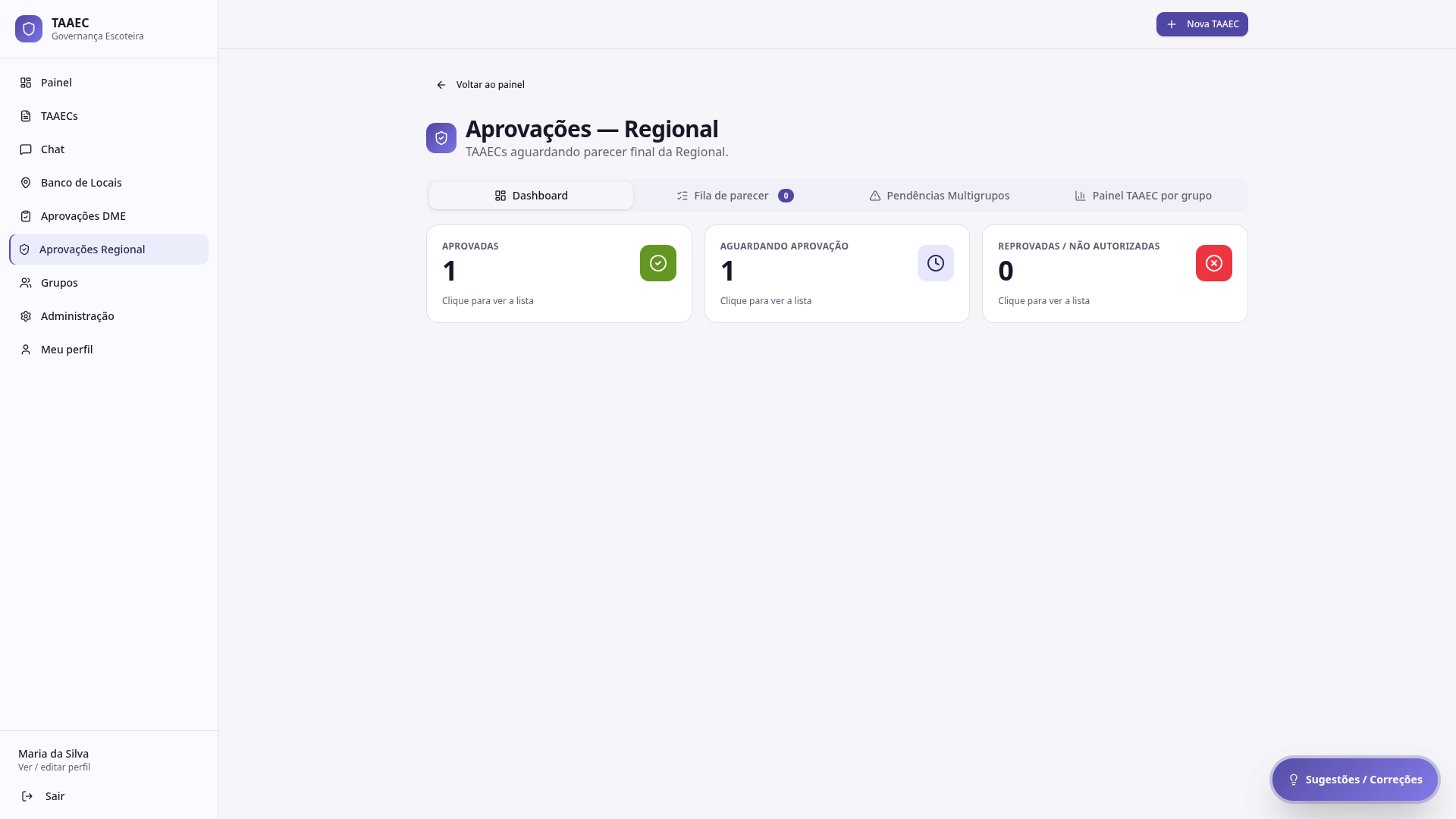This screenshot has width=1456, height=819.
Task: Click Sair to log out
Action: pos(108,796)
